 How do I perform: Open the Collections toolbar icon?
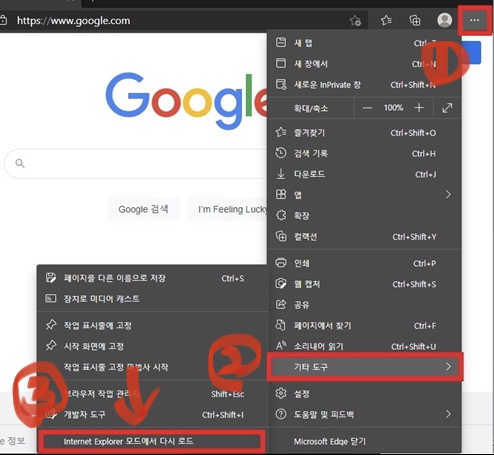(x=415, y=20)
